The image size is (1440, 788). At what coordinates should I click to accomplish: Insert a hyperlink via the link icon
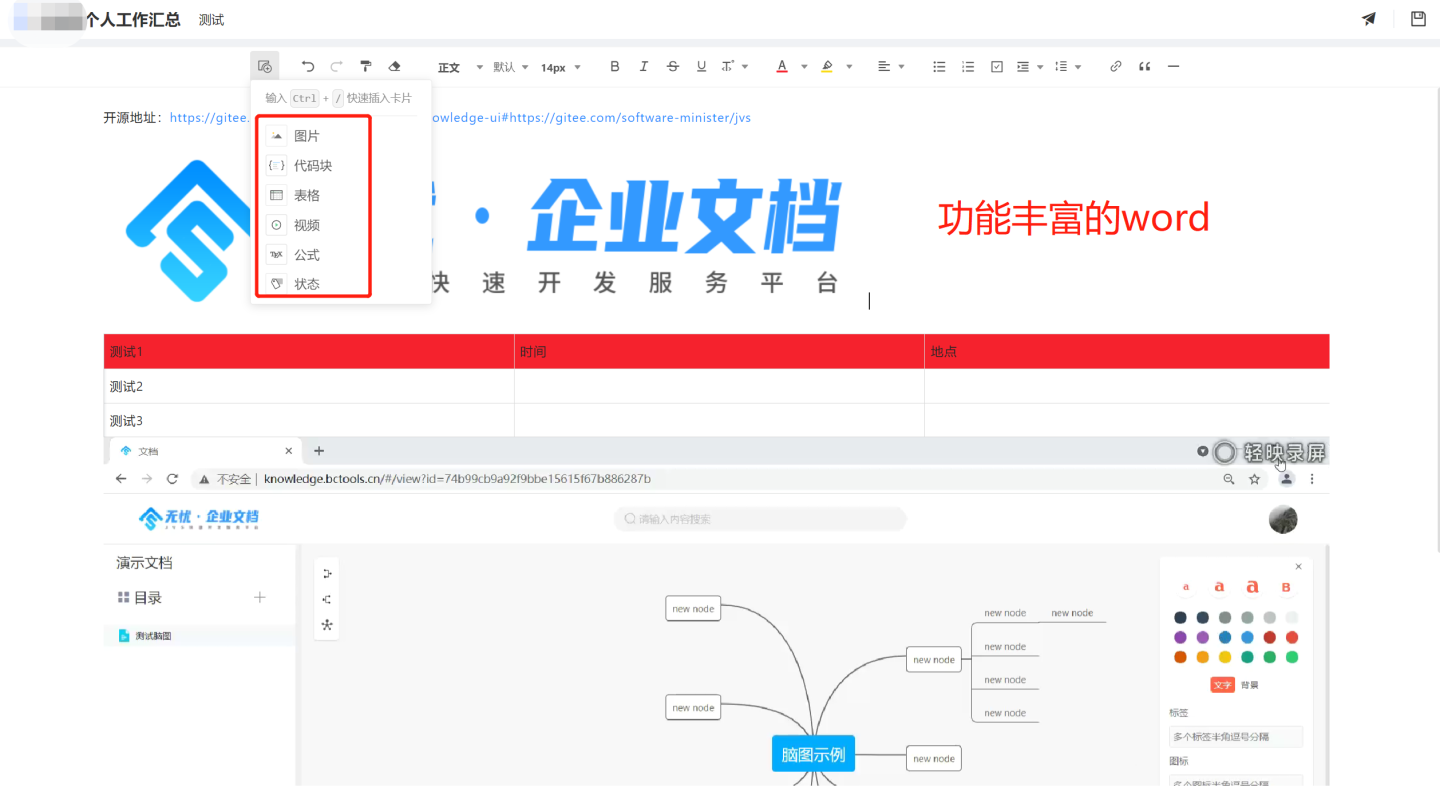[x=1116, y=67]
